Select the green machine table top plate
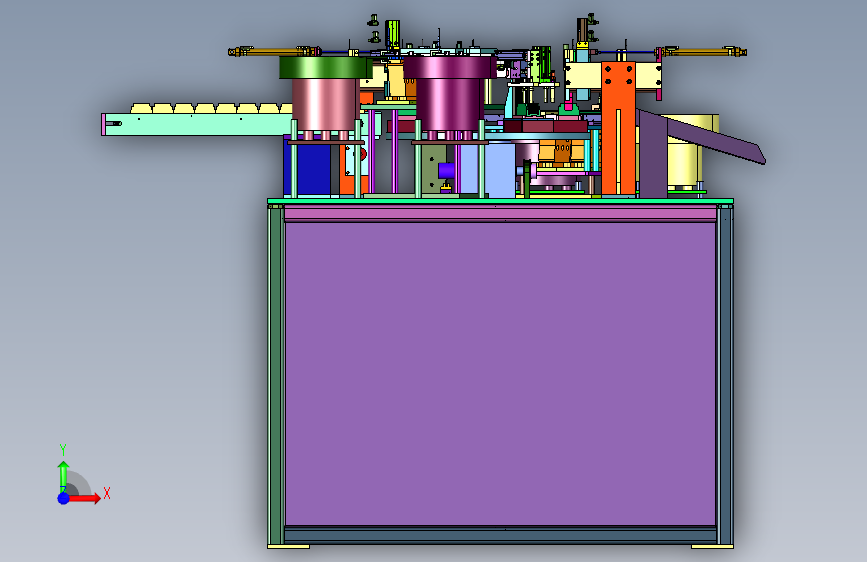 (500, 201)
